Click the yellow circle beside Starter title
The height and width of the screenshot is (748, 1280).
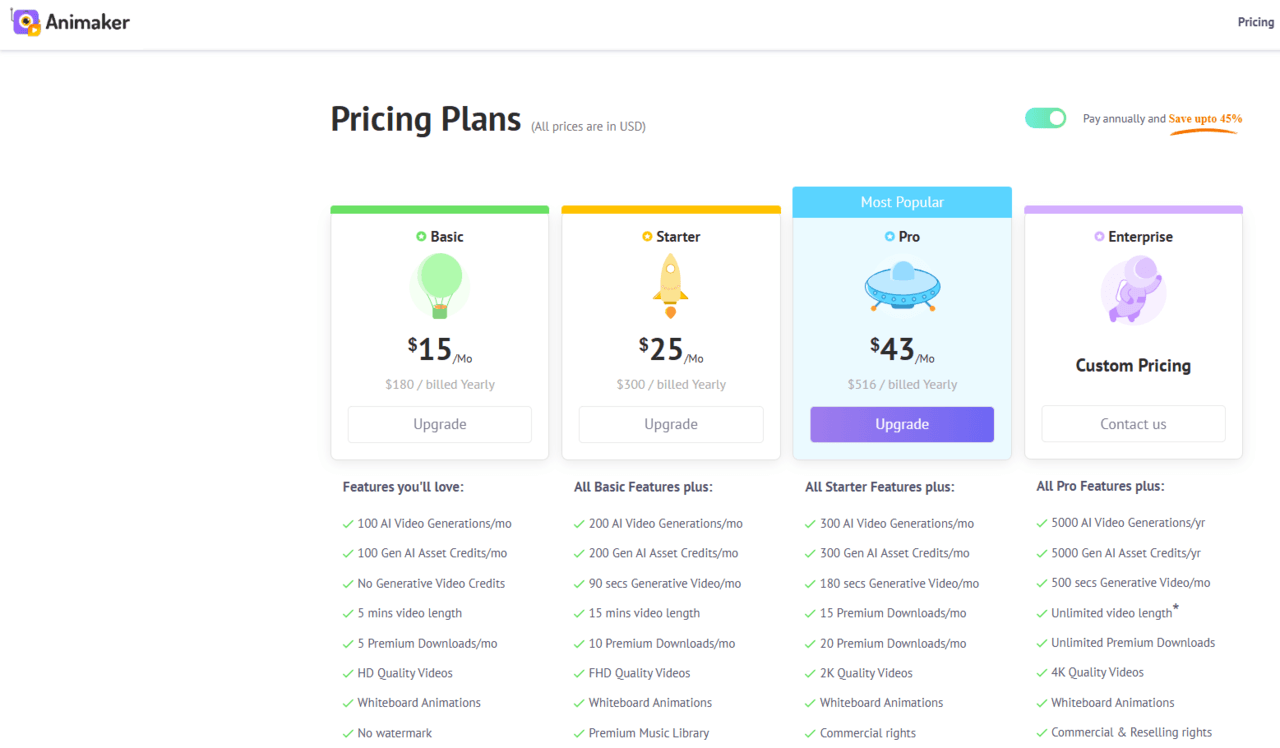647,237
